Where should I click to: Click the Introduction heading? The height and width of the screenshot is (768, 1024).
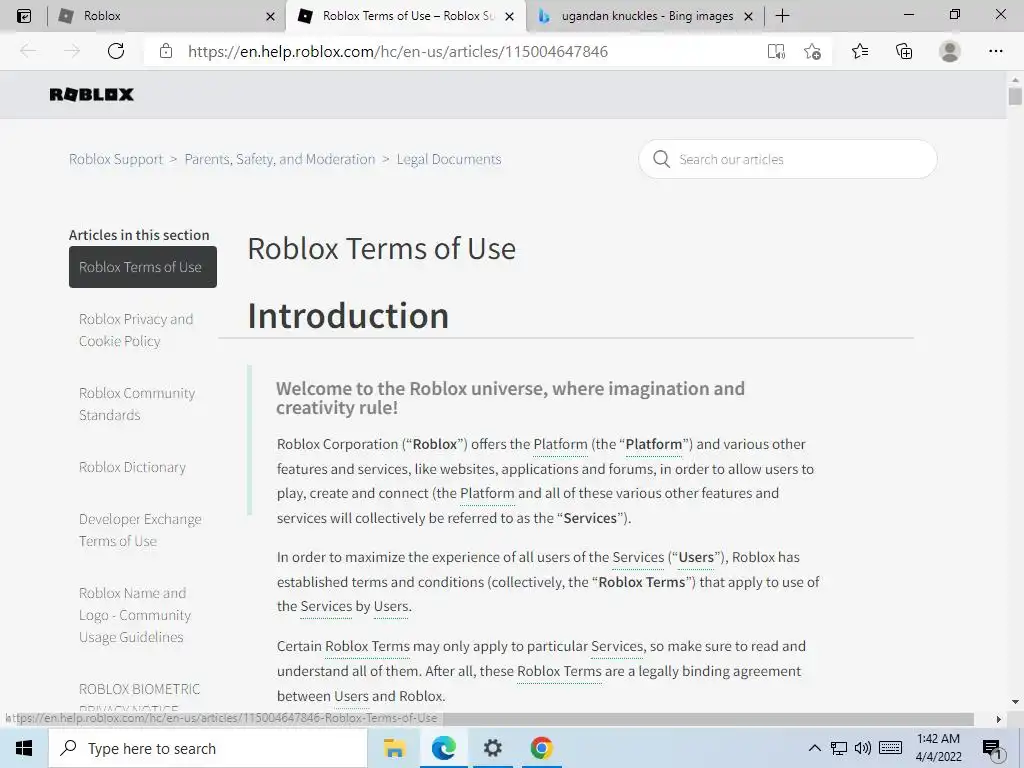(x=348, y=316)
